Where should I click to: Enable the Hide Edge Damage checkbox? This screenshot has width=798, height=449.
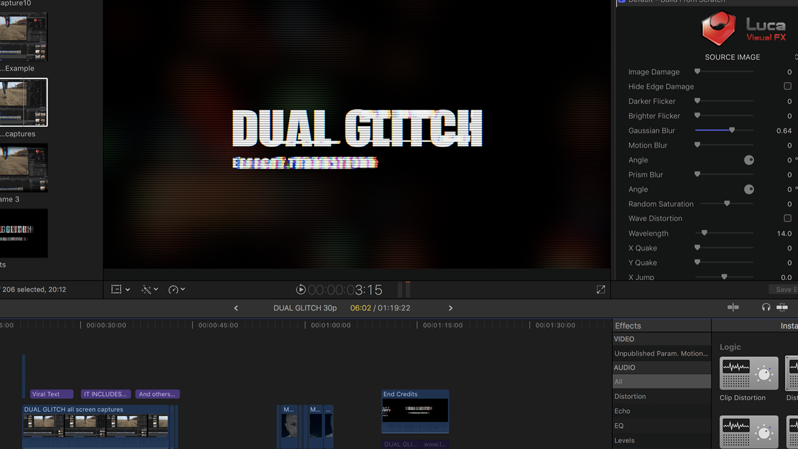tap(787, 87)
